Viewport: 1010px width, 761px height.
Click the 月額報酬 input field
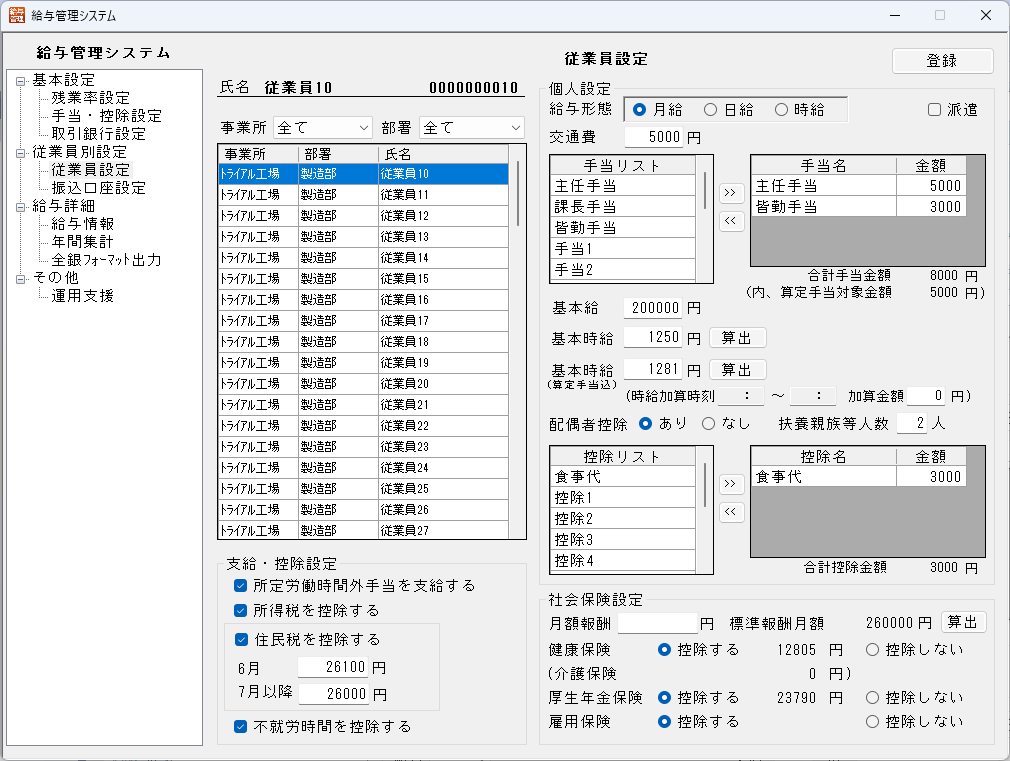[658, 623]
